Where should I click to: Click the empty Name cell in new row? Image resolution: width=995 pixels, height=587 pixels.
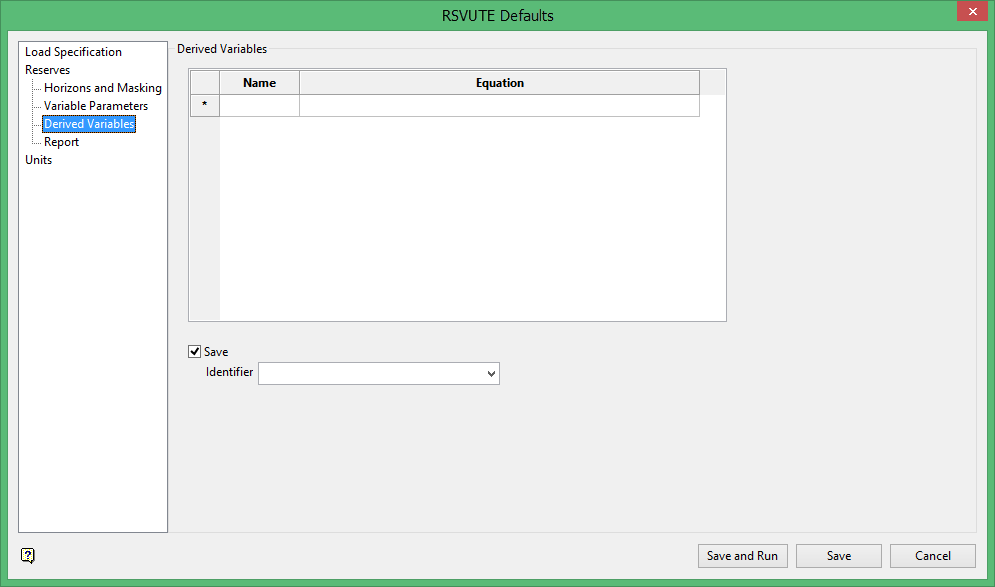(x=260, y=105)
